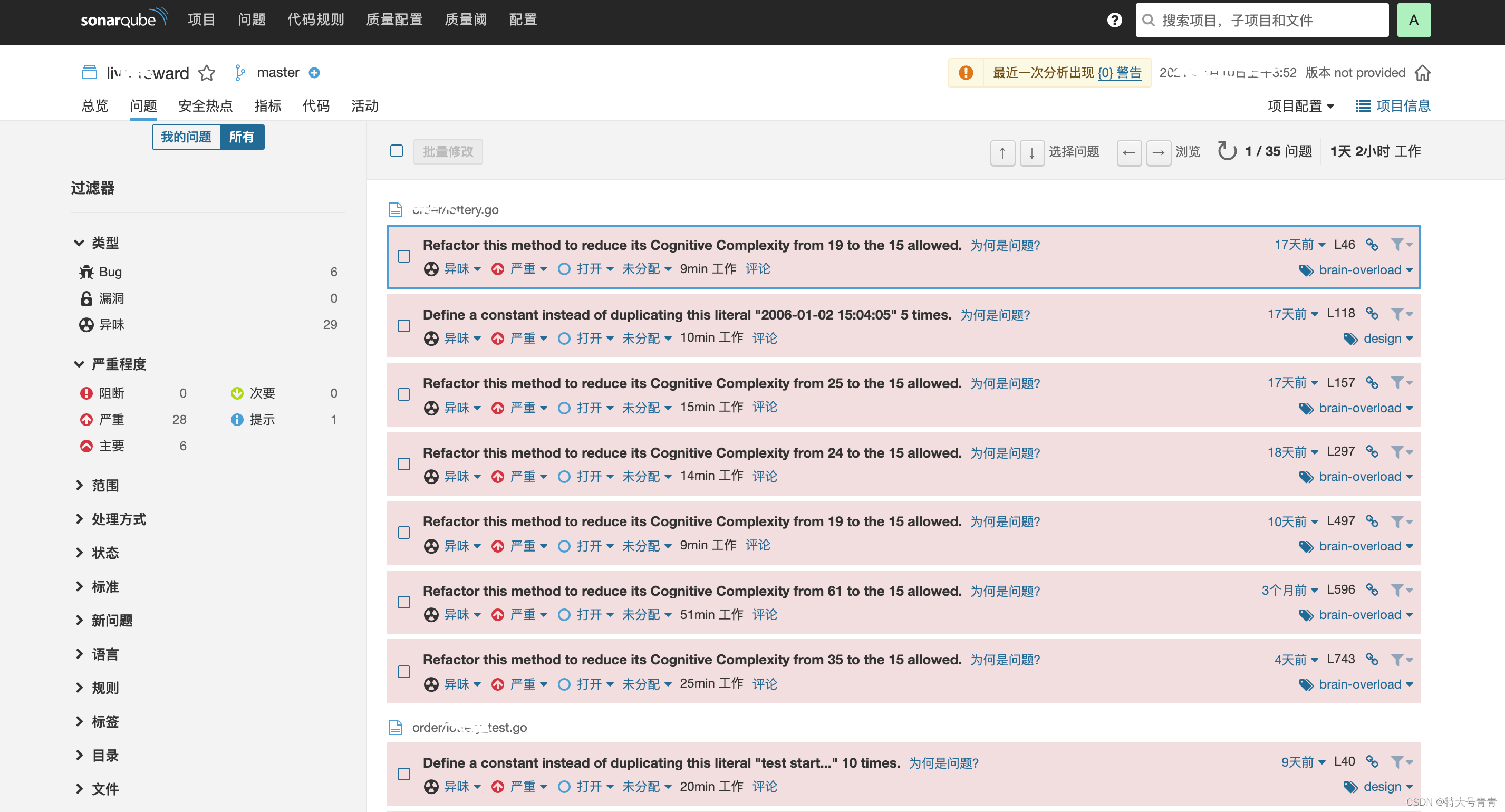Click the vulnerability lock icon filter
This screenshot has height=812, width=1505.
coord(86,298)
